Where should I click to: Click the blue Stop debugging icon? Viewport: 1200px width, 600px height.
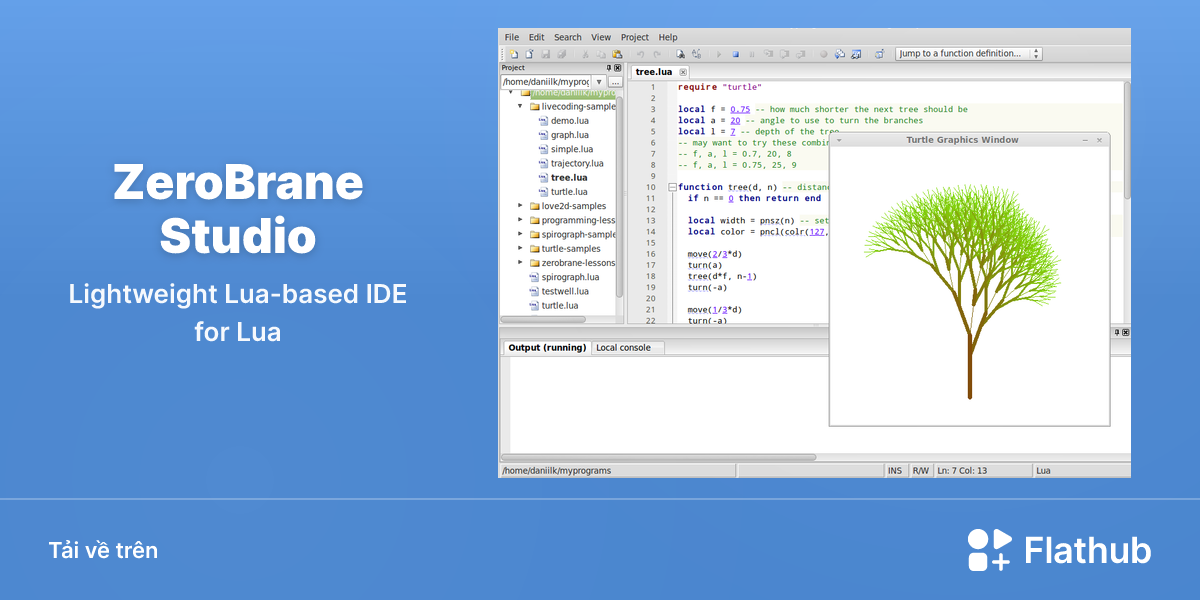pos(736,54)
